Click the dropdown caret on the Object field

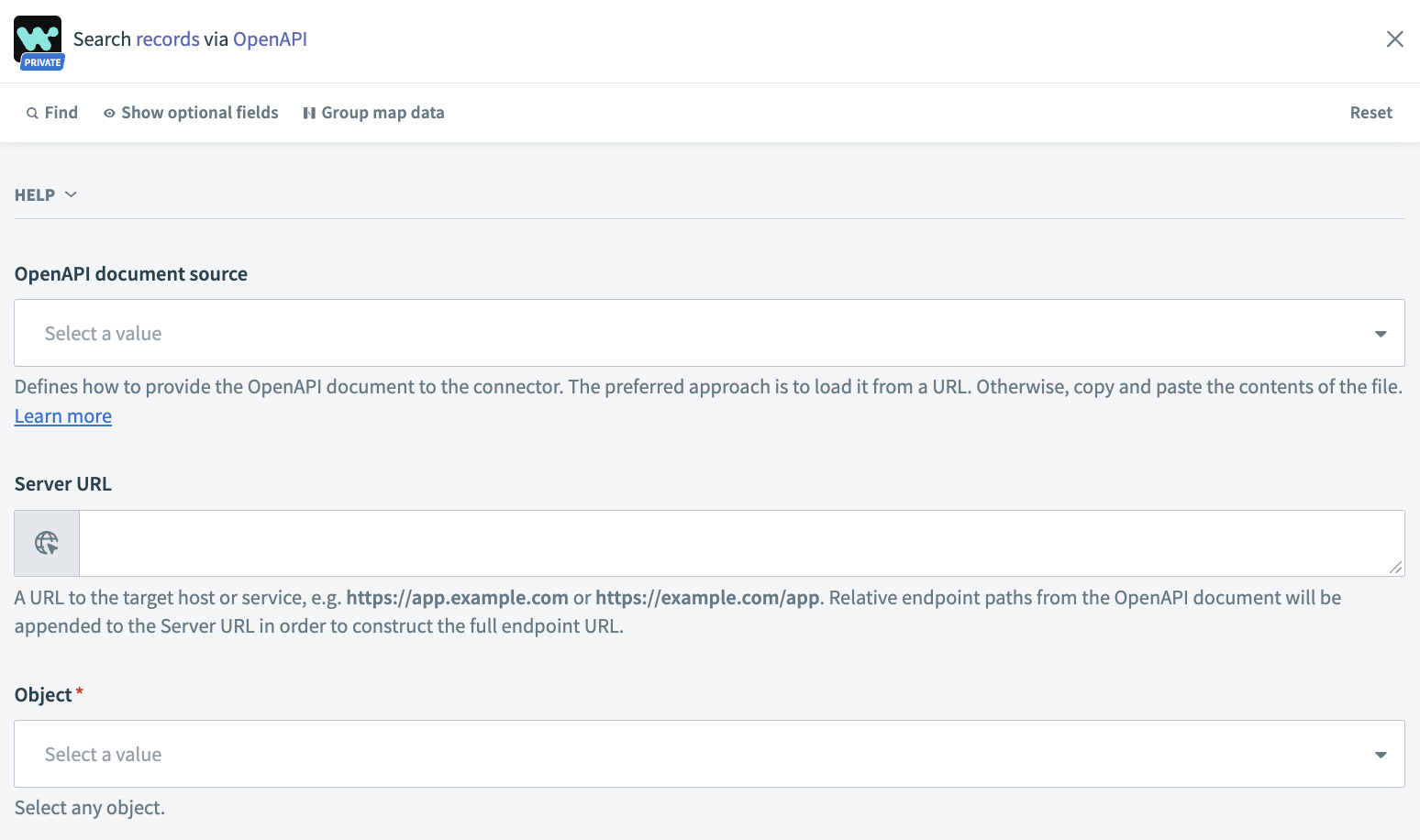pyautogui.click(x=1380, y=754)
